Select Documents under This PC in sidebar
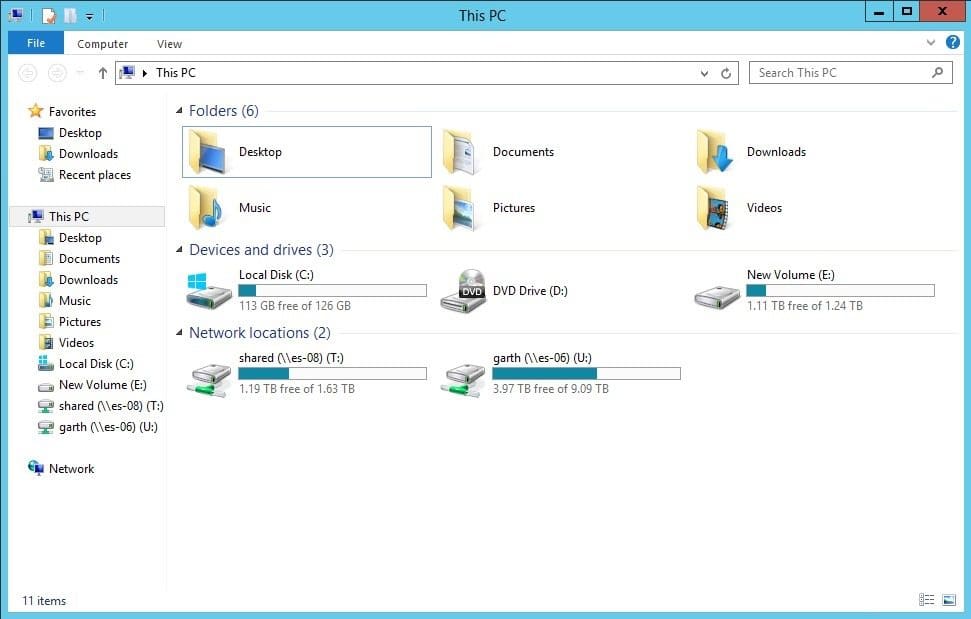 [89, 259]
